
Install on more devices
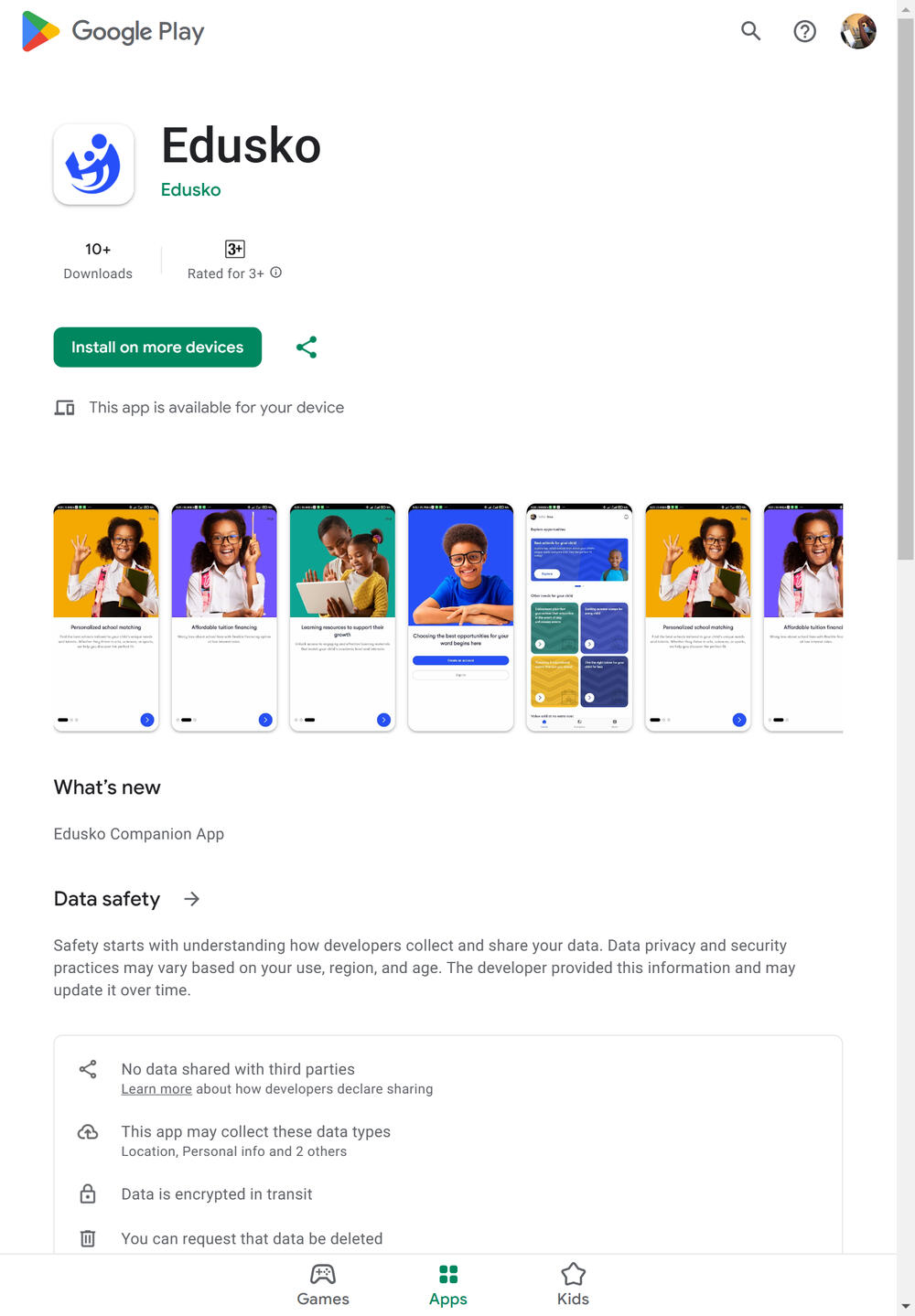(157, 348)
